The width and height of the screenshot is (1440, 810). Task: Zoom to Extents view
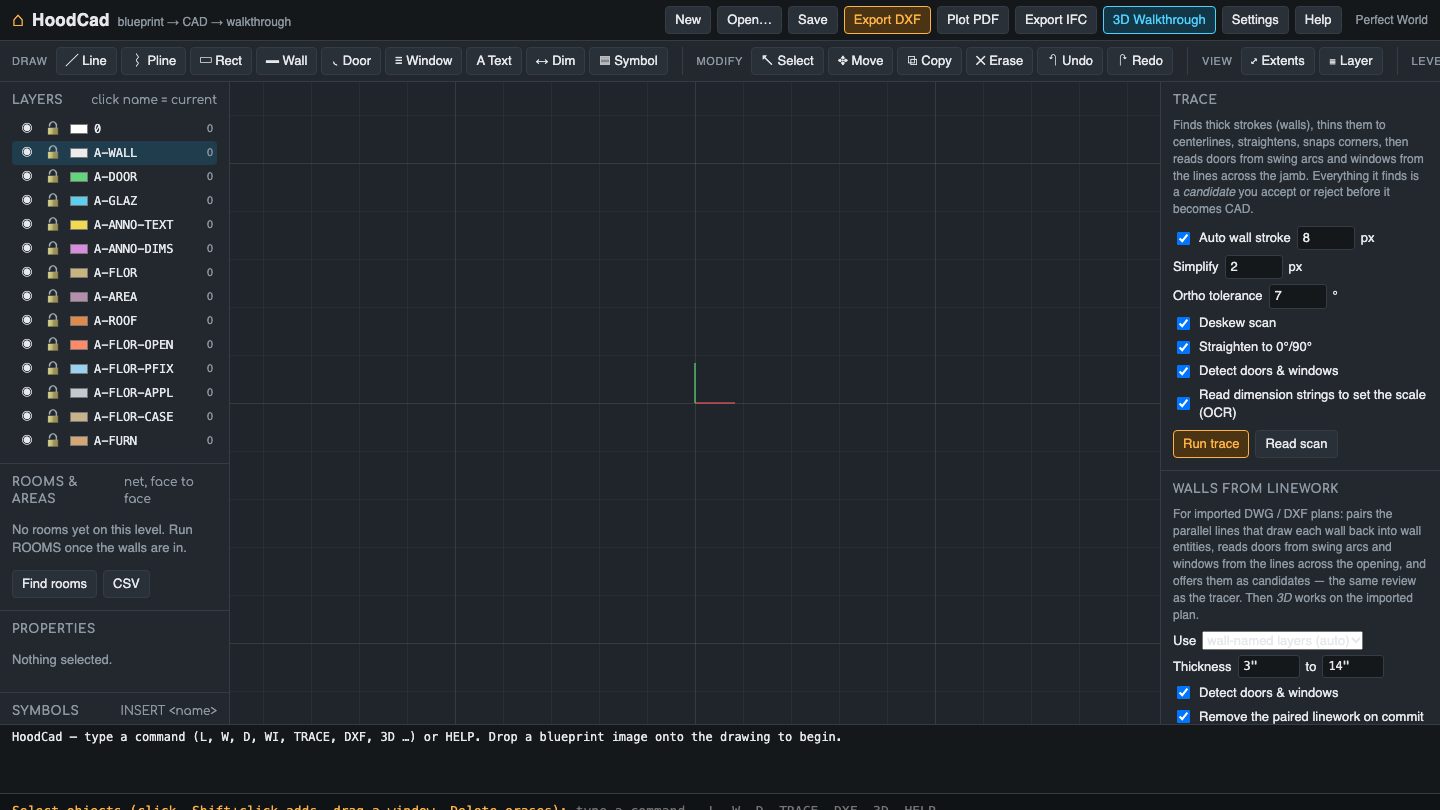pos(1277,61)
